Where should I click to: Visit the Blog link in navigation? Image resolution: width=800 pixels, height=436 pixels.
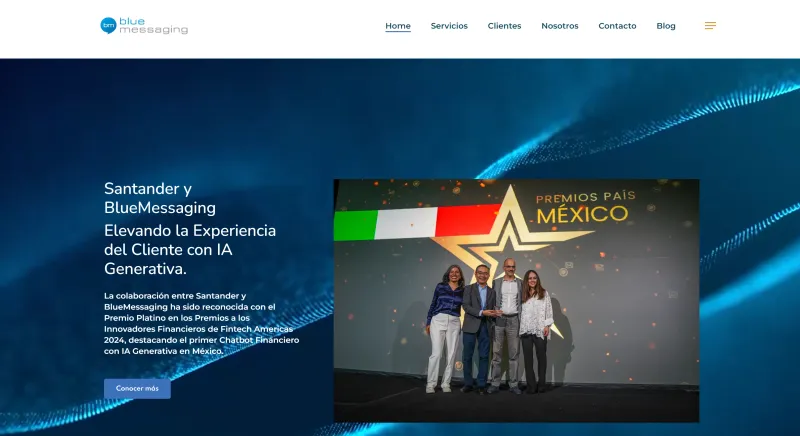(x=666, y=26)
